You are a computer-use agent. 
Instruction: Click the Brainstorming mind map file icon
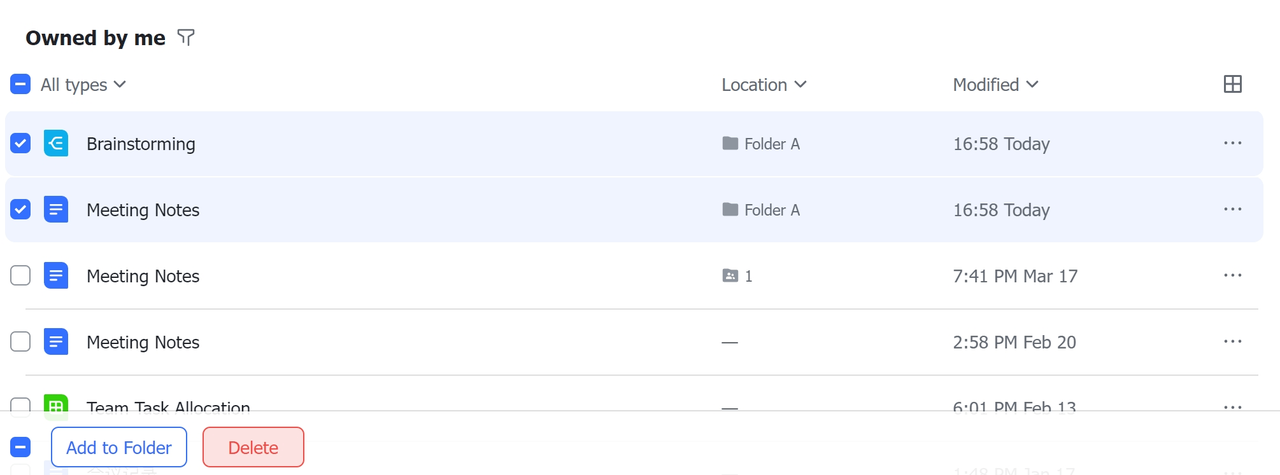click(56, 144)
